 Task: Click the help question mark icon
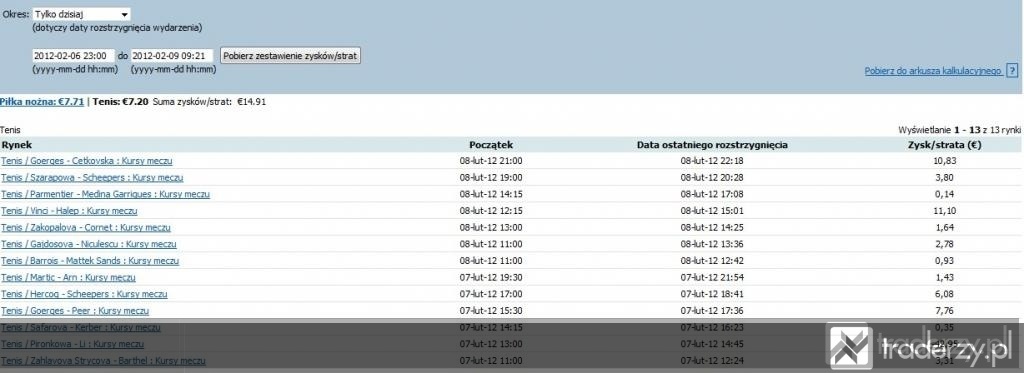point(1012,71)
